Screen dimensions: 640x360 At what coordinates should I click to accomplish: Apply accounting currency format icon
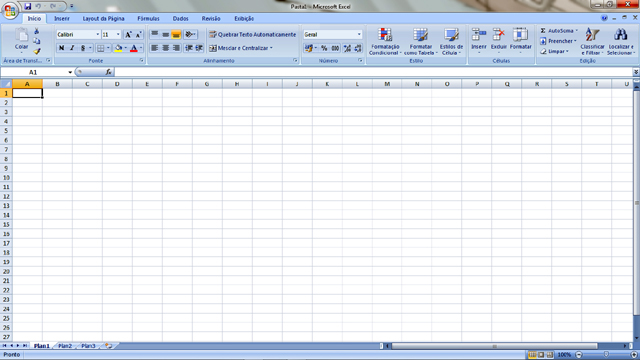point(308,48)
